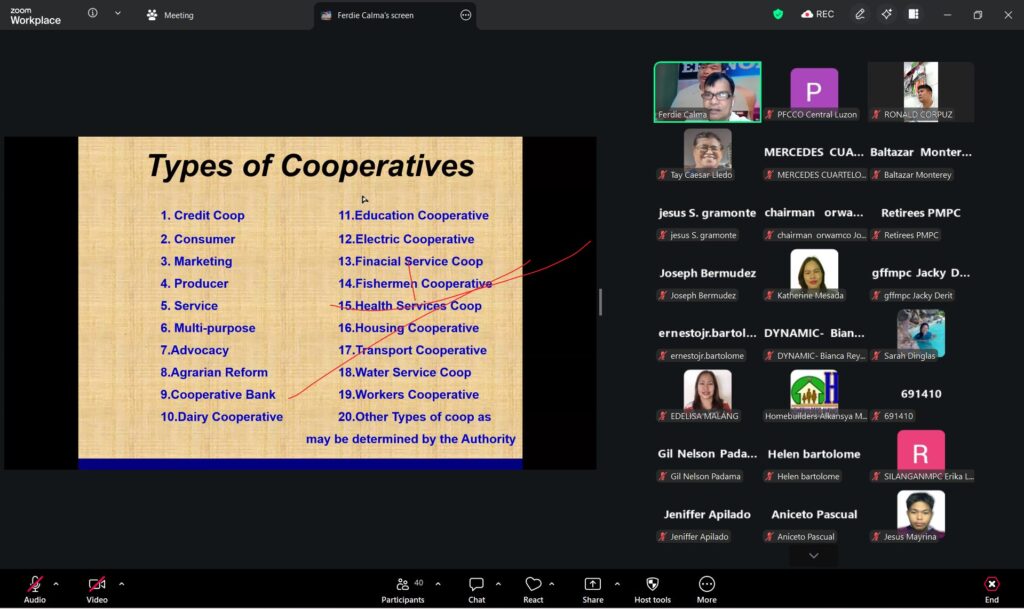The height and width of the screenshot is (609, 1024).
Task: Open the video options chevron
Action: click(121, 584)
